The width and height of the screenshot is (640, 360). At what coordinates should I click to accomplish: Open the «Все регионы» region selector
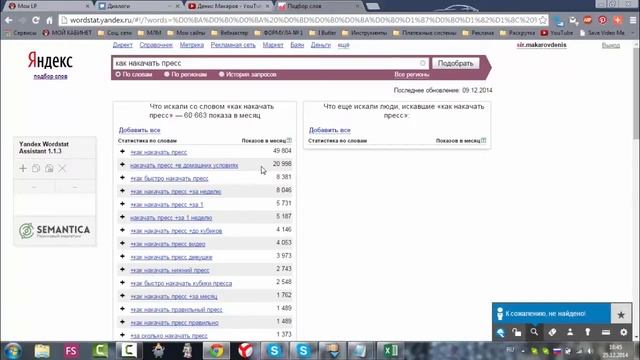coord(411,75)
